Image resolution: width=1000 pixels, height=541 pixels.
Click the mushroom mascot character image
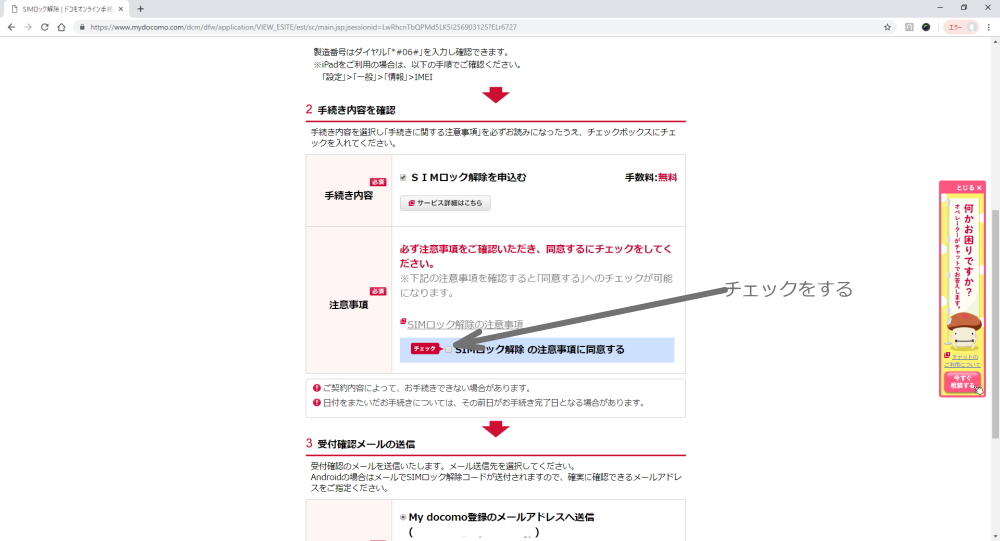963,331
